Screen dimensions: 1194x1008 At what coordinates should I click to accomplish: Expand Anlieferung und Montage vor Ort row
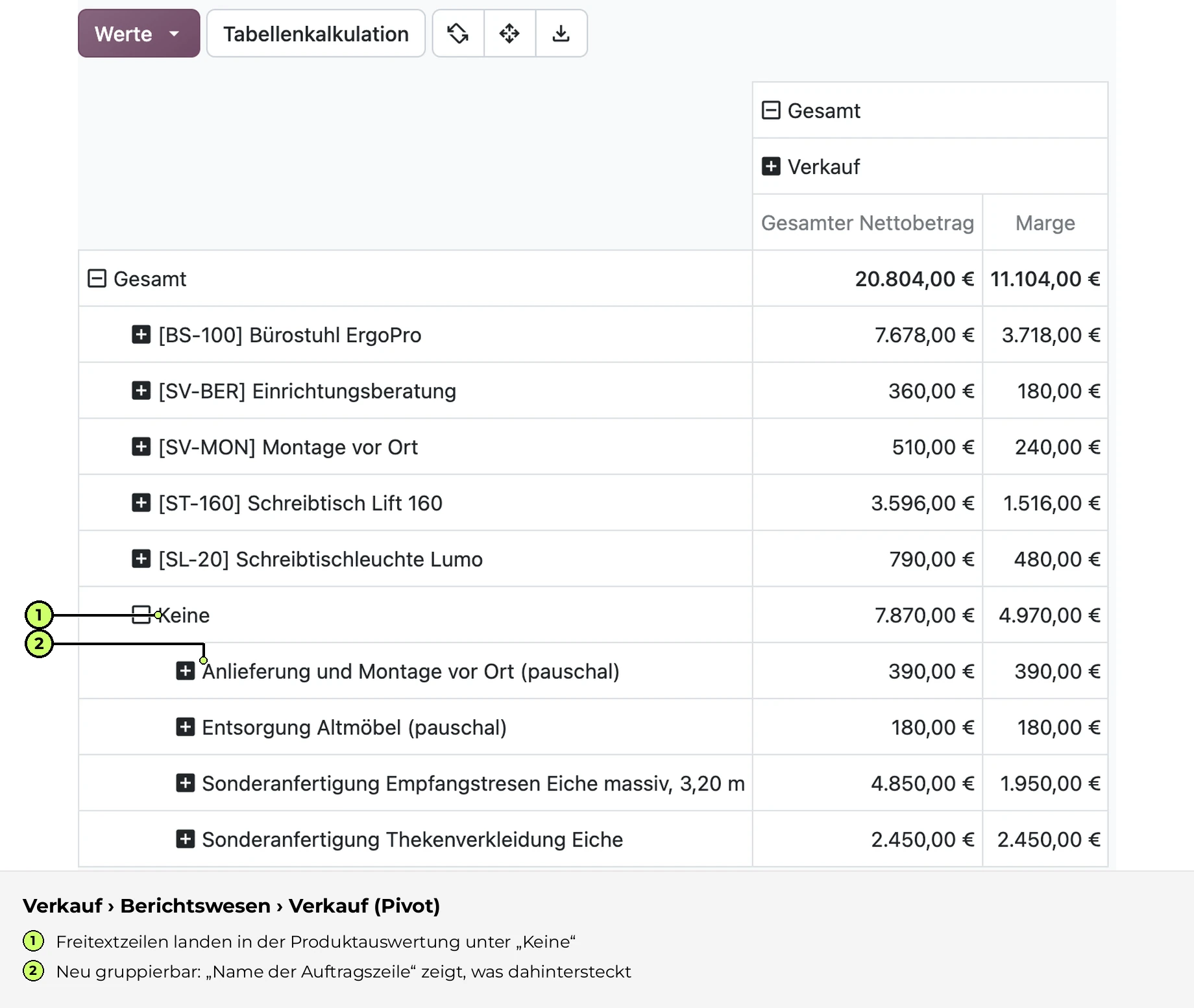186,671
